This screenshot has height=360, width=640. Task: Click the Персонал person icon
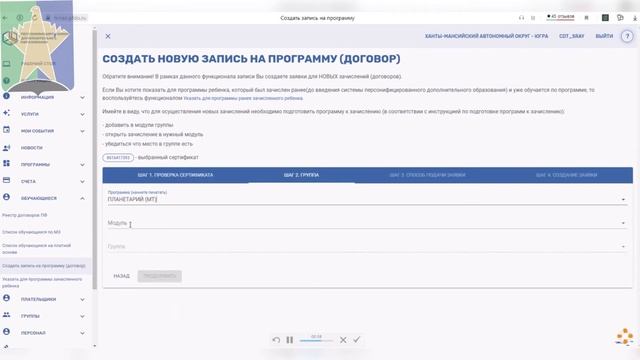[6, 332]
